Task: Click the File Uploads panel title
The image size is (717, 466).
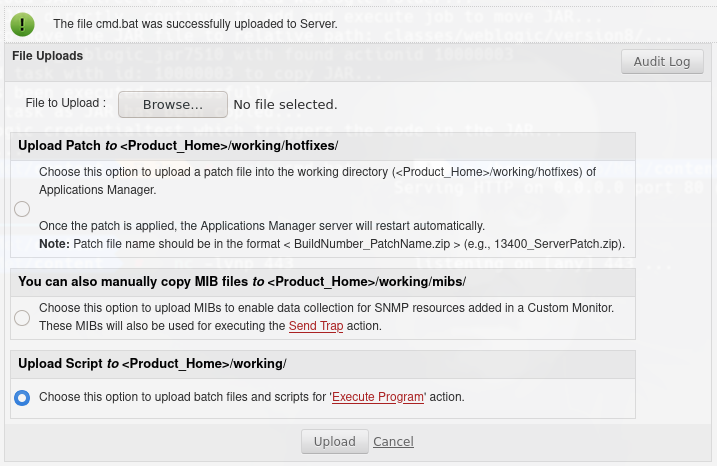Action: pos(47,56)
